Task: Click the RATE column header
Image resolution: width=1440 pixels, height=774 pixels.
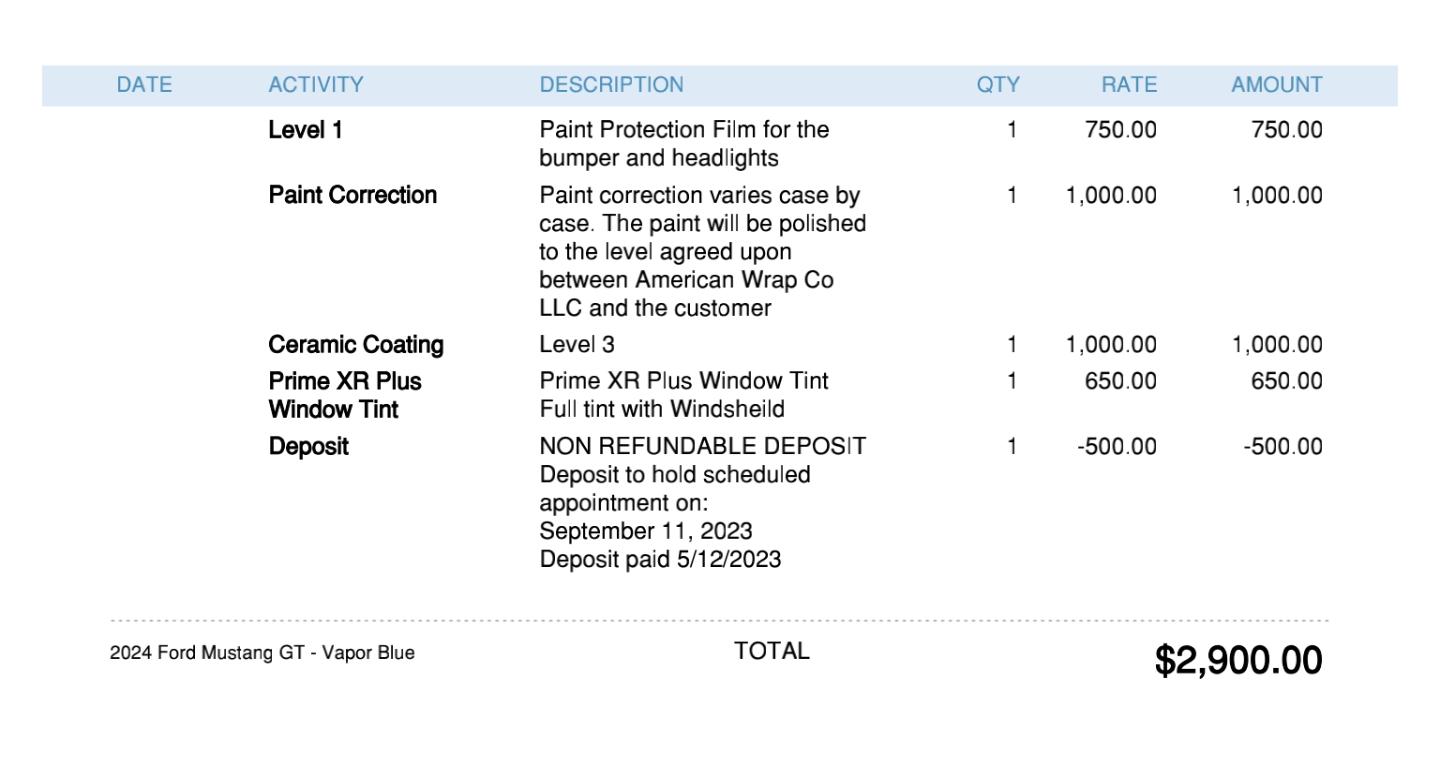Action: click(x=1129, y=85)
